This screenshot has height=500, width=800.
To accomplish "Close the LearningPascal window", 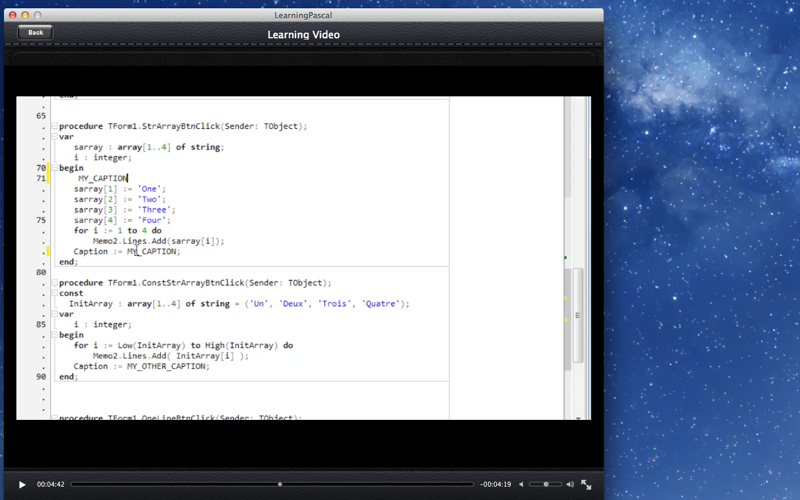I will point(13,15).
